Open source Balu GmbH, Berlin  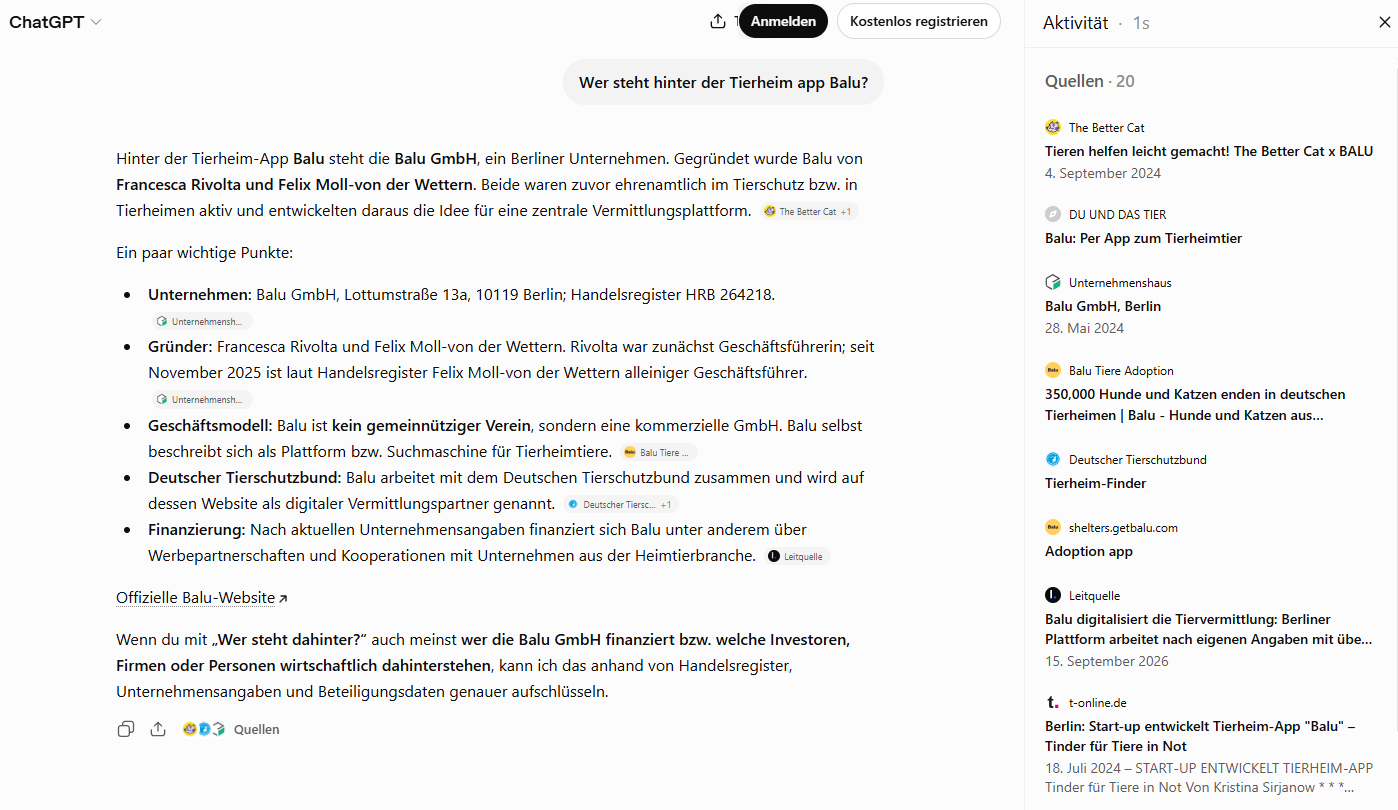click(1103, 306)
